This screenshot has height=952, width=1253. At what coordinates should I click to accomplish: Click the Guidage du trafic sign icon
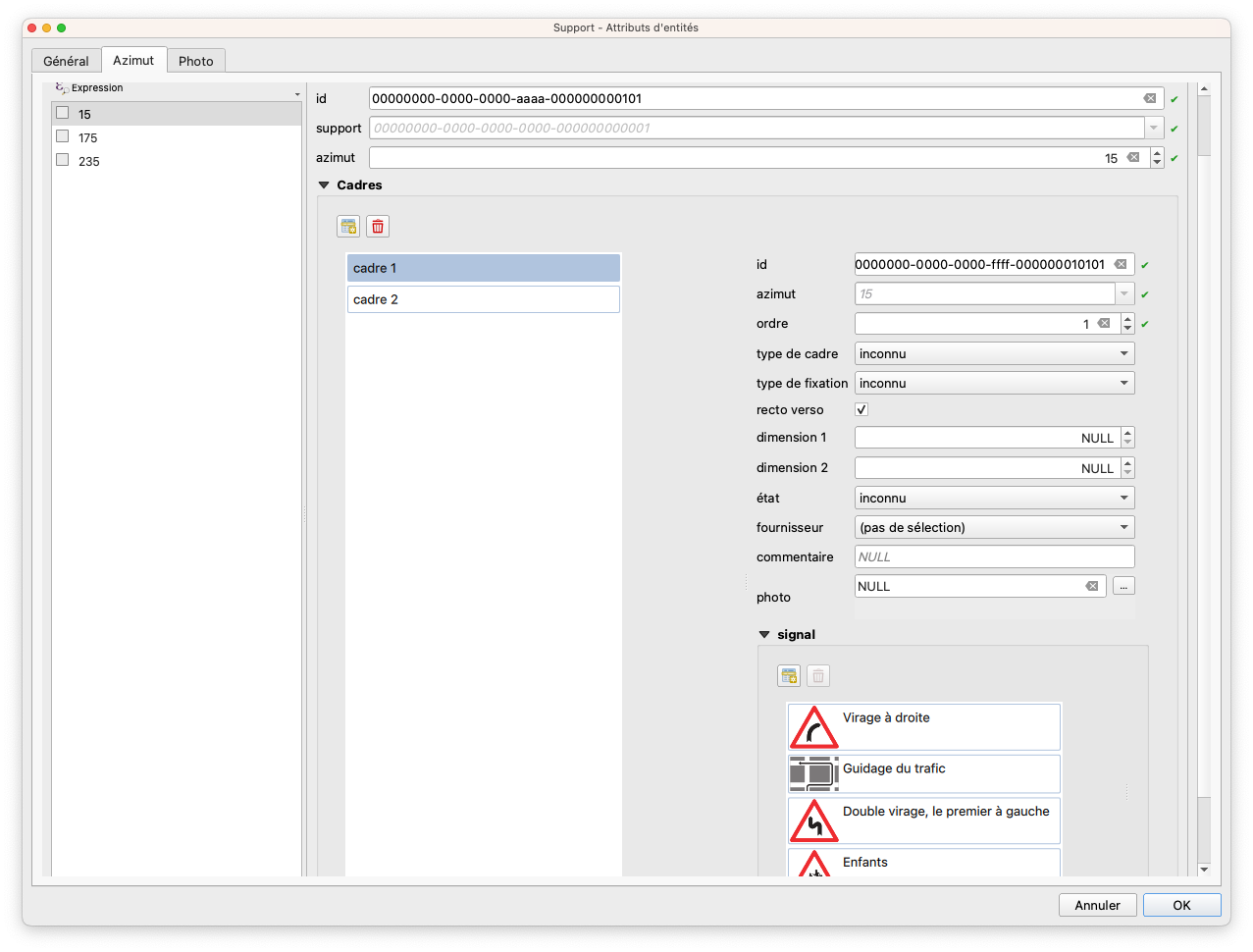[813, 773]
